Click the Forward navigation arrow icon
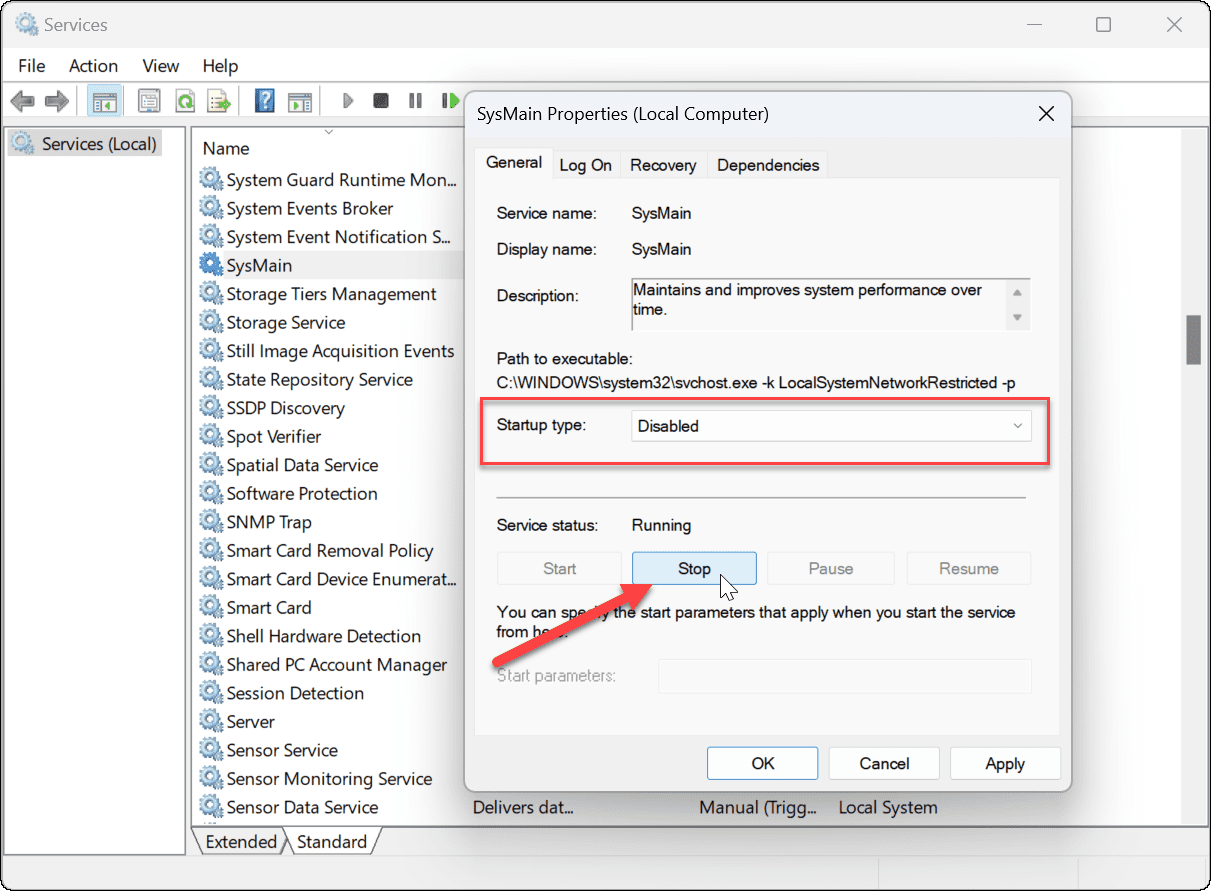Viewport: 1211px width, 891px height. [57, 100]
